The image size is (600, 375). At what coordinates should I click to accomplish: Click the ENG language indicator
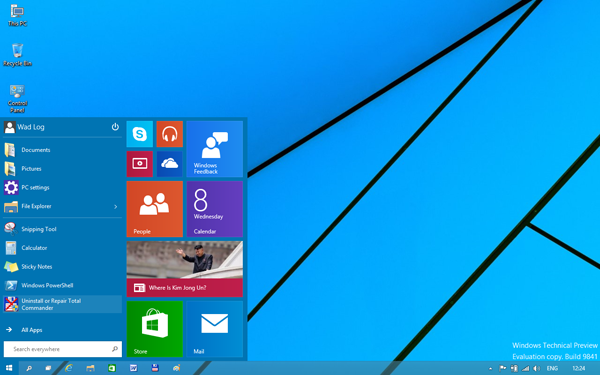(552, 368)
